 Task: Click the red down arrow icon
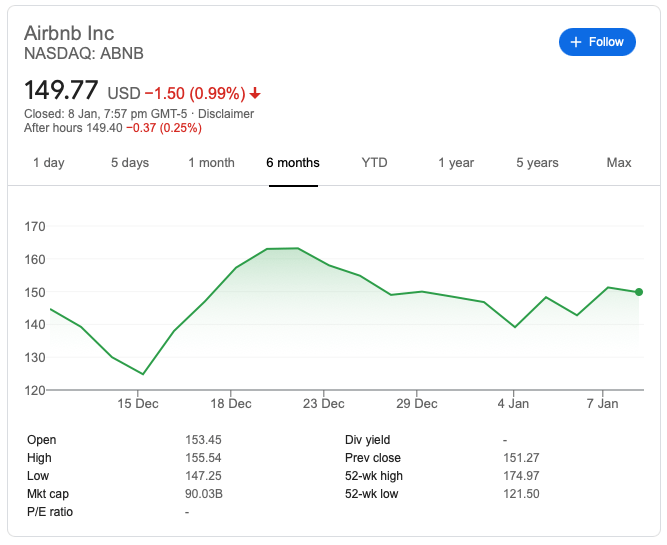pyautogui.click(x=255, y=93)
